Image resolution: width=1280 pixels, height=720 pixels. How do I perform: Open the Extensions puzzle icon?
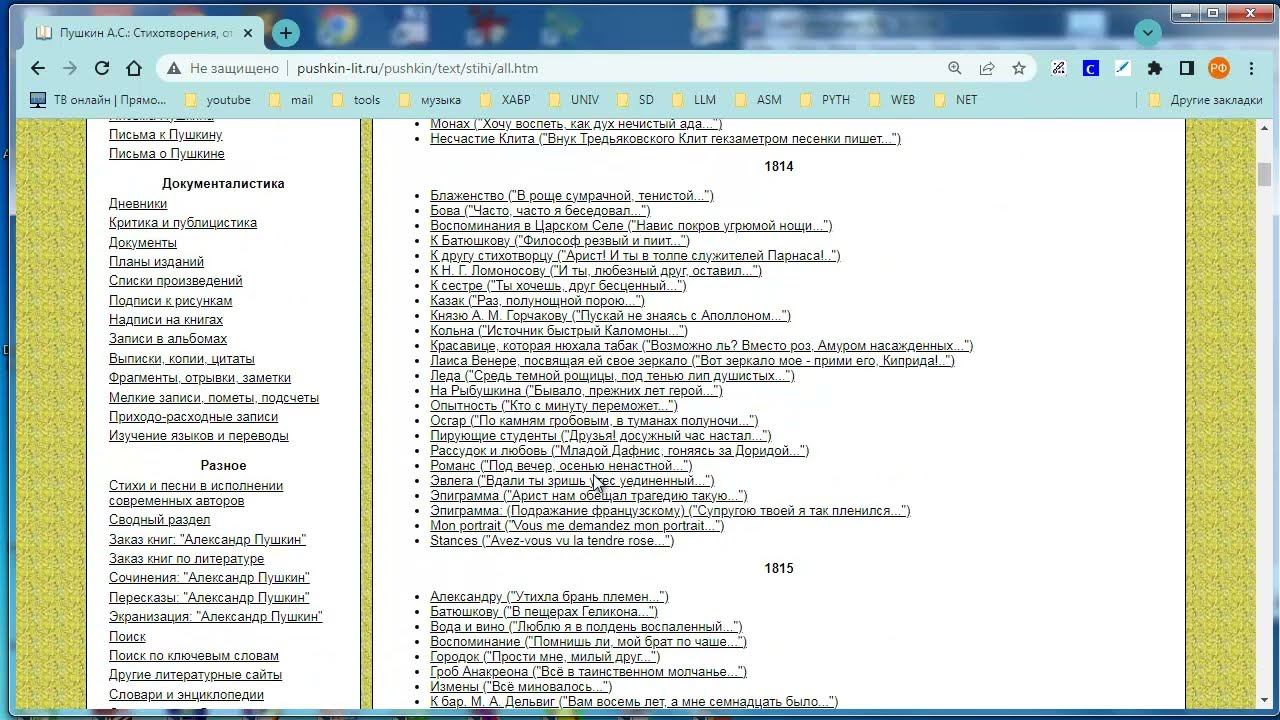(x=1155, y=68)
